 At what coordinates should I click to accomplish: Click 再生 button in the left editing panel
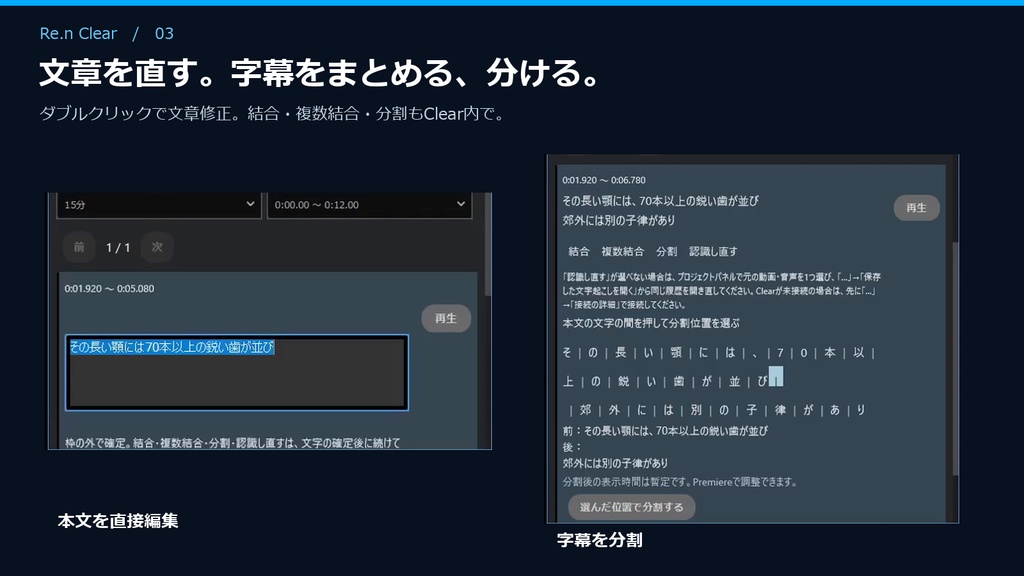coord(445,318)
